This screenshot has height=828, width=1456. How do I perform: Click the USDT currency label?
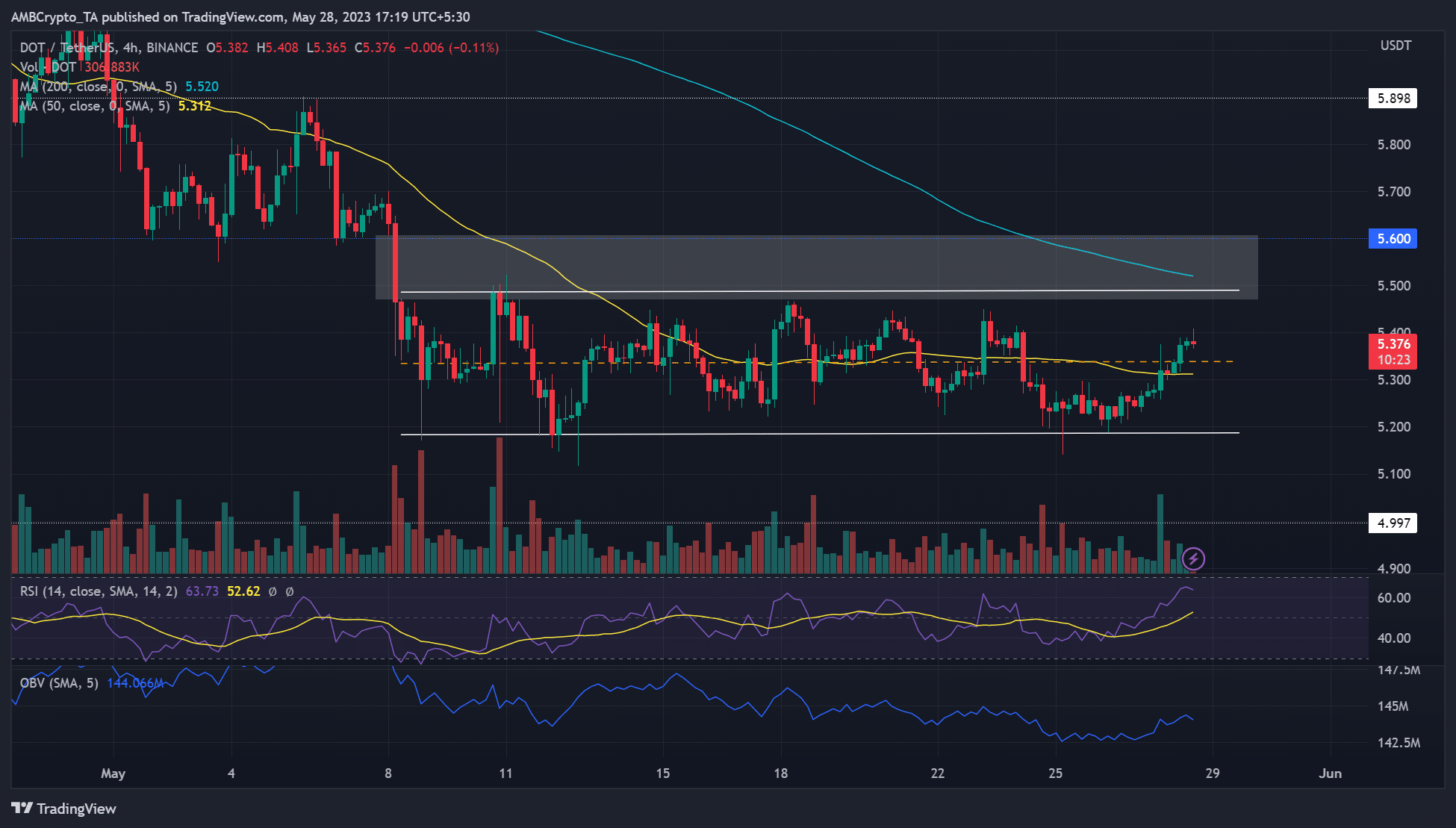[x=1396, y=46]
